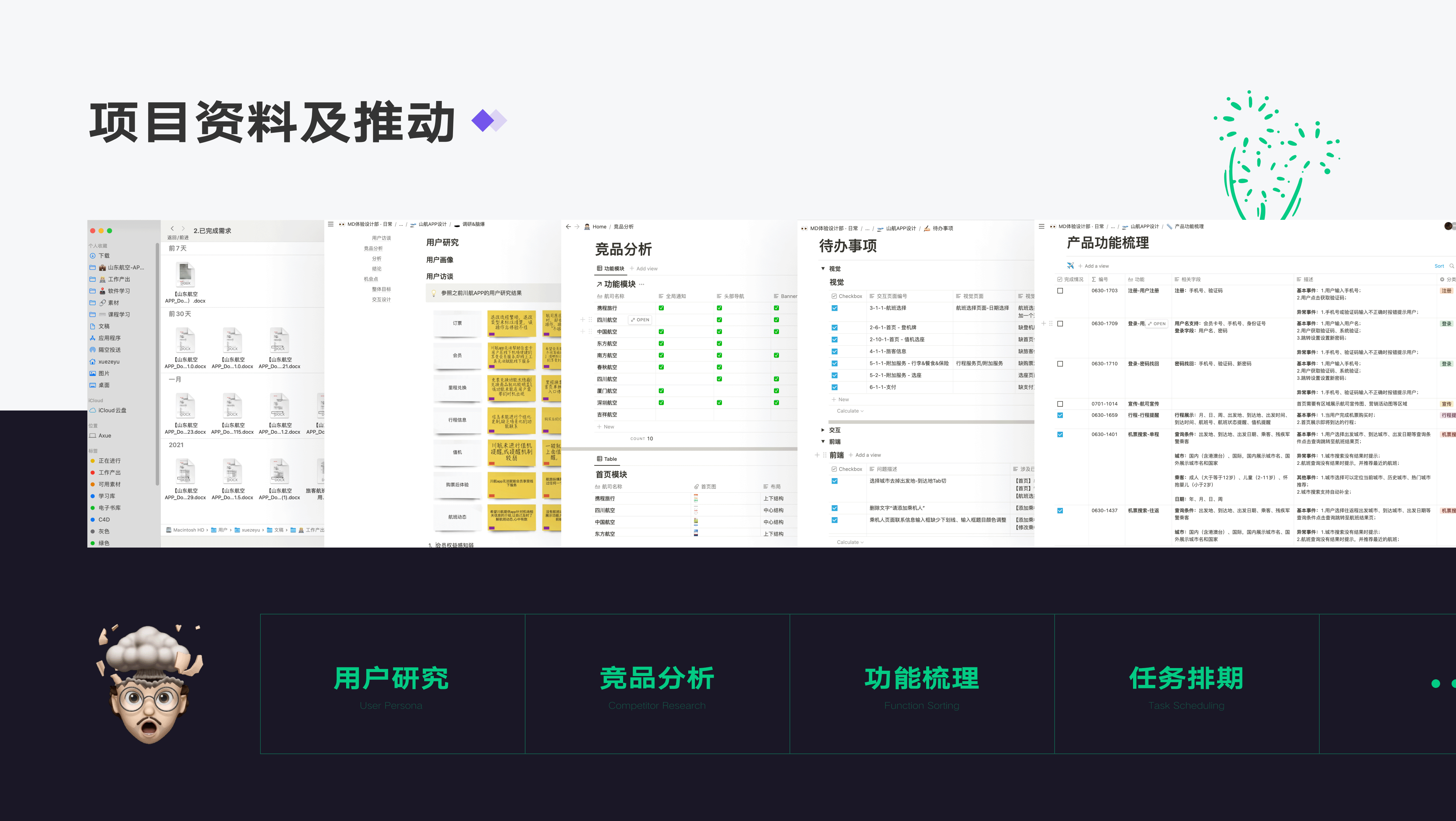Open Calculate dropdown under the 视觉 table

(849, 411)
